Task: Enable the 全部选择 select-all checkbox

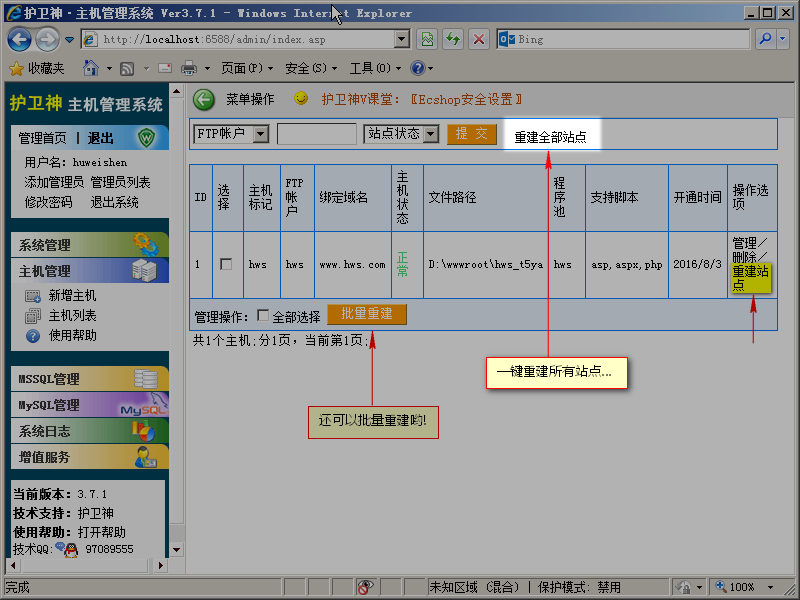Action: click(x=263, y=315)
